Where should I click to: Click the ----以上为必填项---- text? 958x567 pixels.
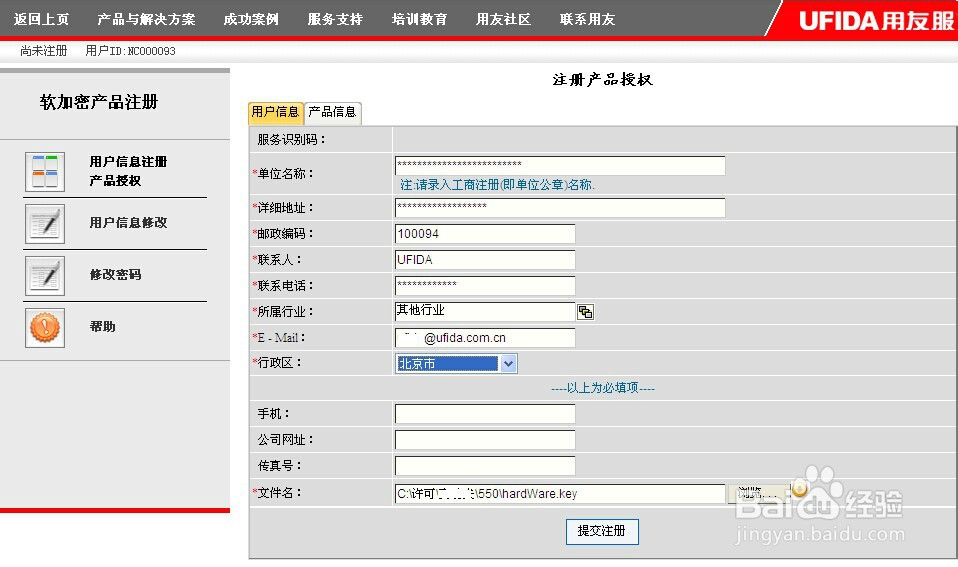click(x=602, y=388)
